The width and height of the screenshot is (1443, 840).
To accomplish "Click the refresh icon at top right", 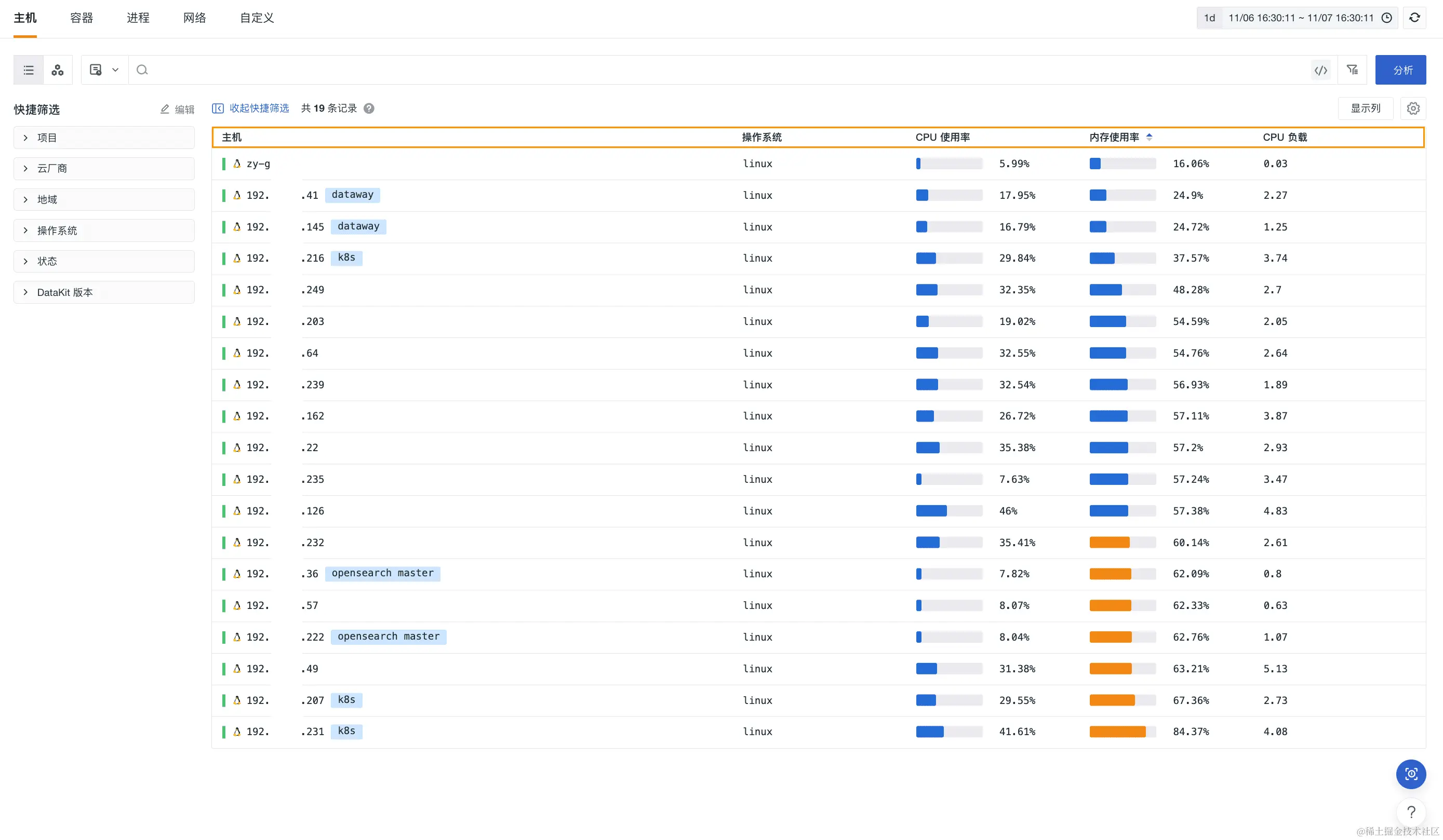I will [x=1414, y=18].
